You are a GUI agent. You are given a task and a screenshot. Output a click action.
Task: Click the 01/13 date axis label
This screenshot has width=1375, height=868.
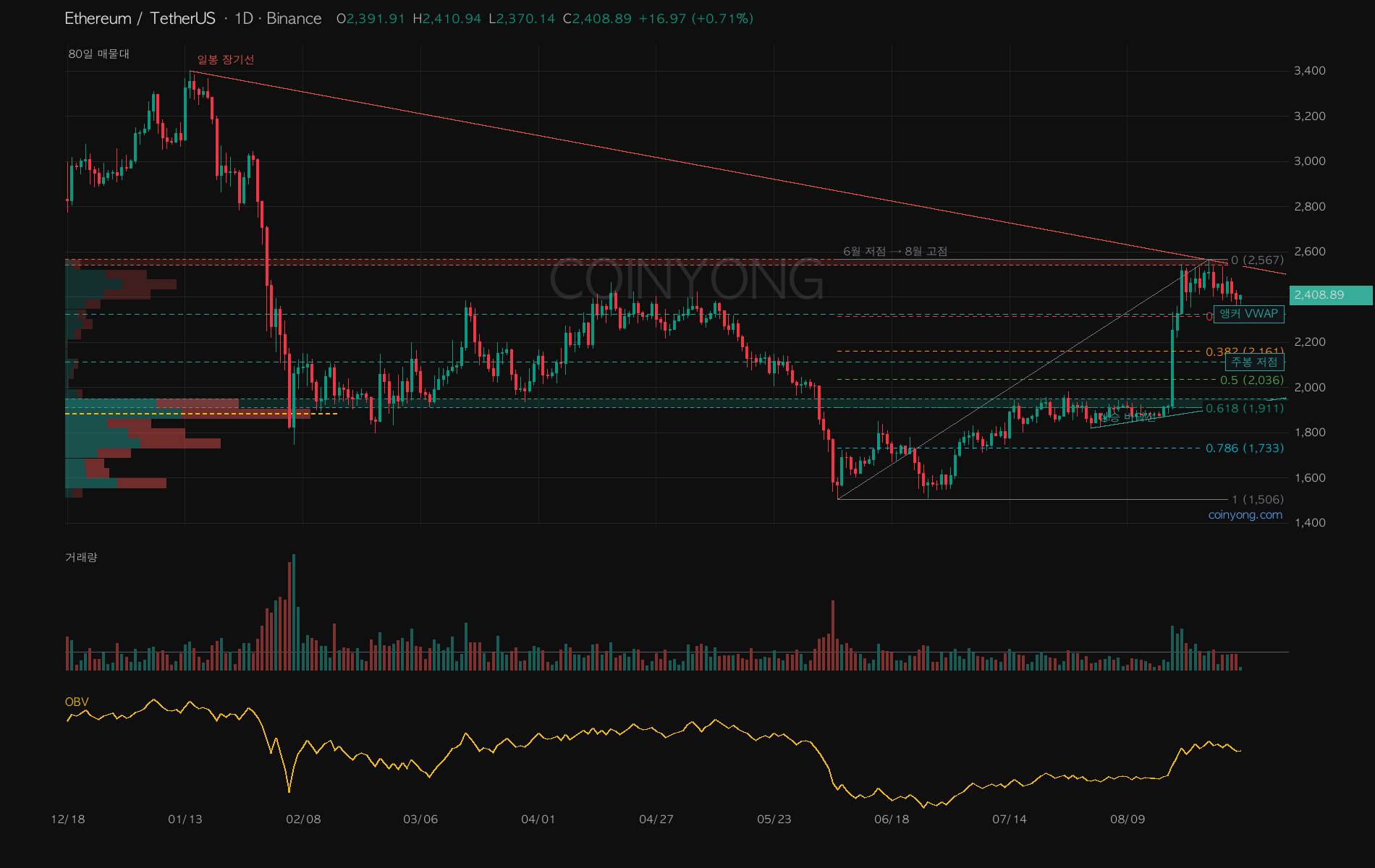click(185, 820)
